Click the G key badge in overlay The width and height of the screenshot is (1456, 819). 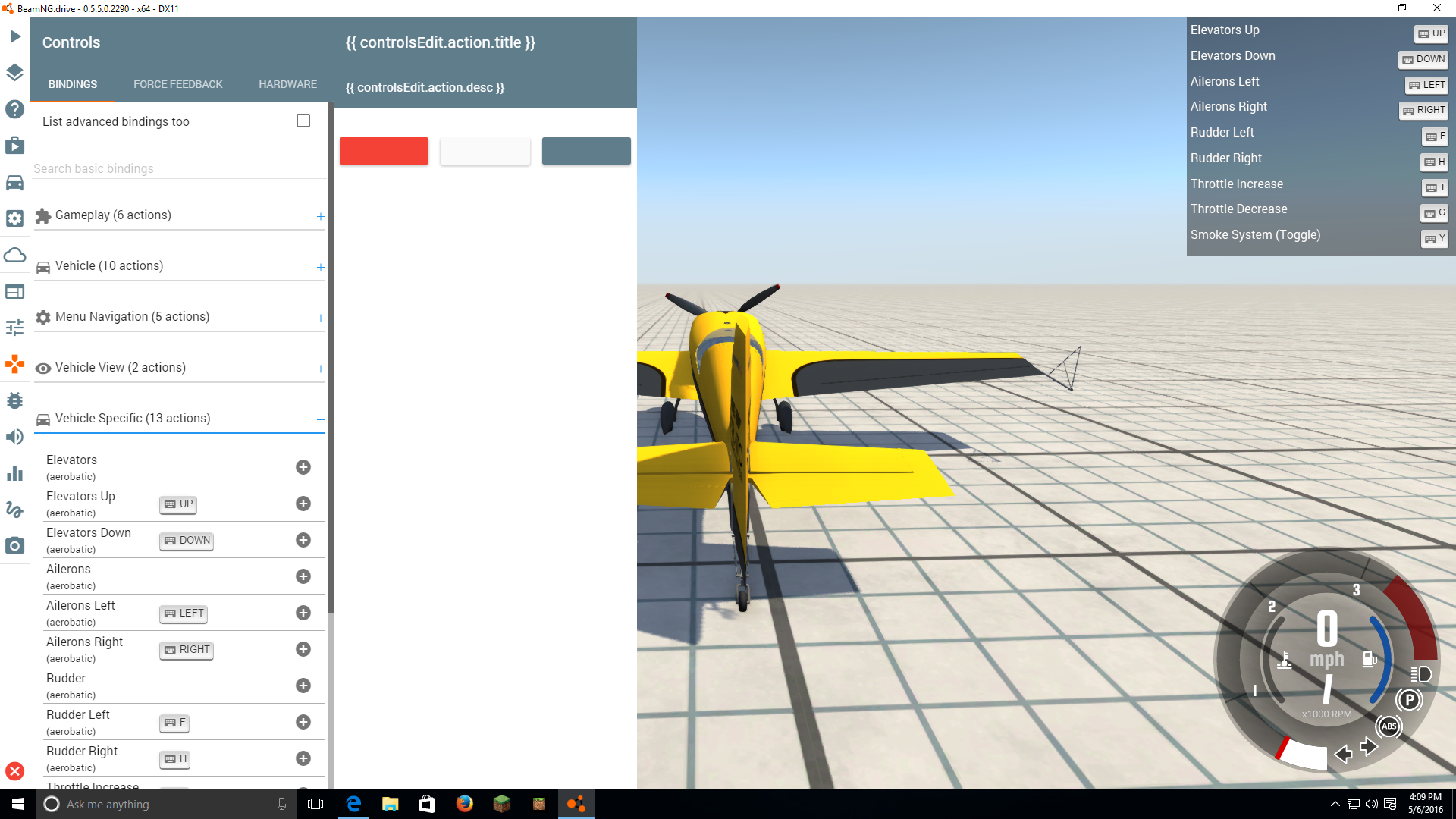click(x=1435, y=213)
